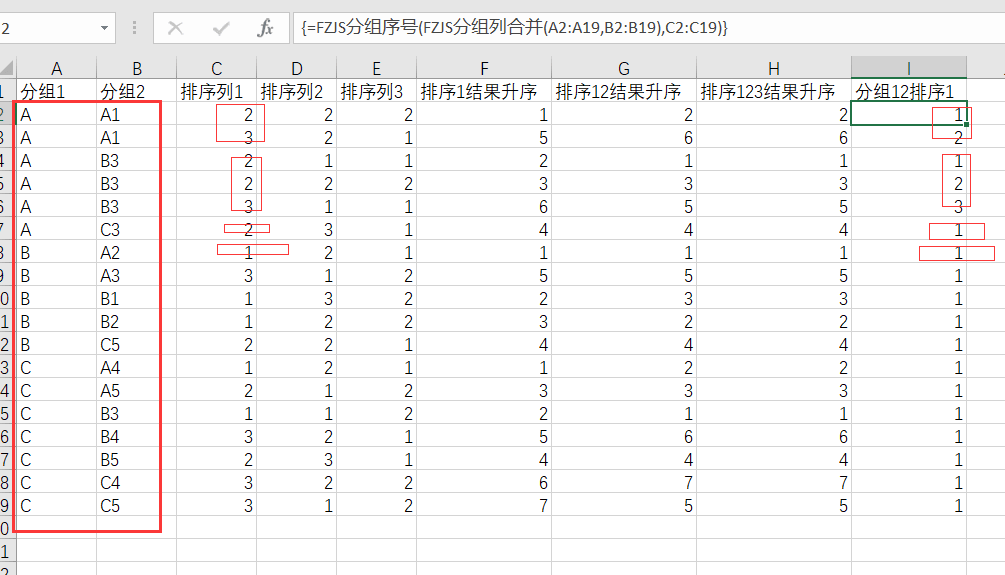The image size is (1005, 575).
Task: Click the 排序列3 header cell
Action: click(376, 91)
